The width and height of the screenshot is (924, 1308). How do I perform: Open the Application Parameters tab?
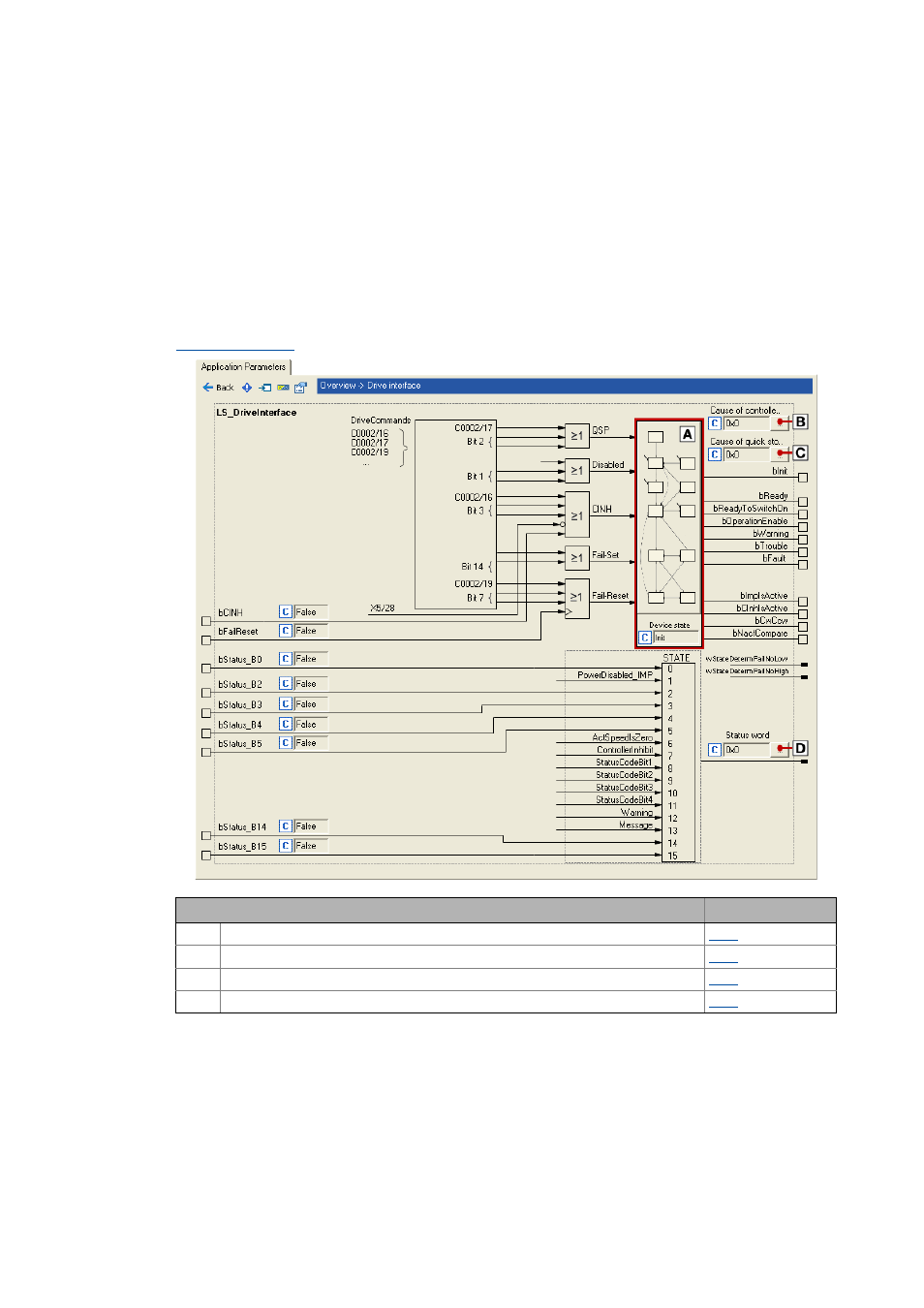coord(243,367)
